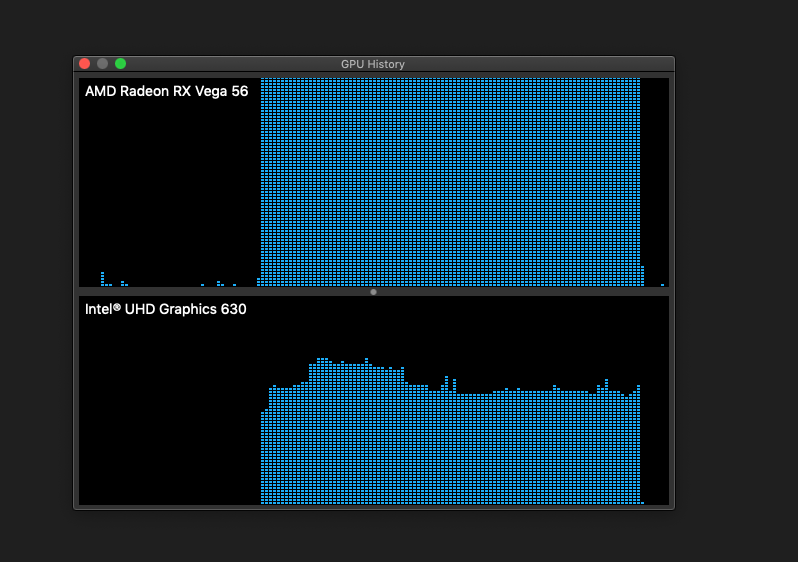Click the empty idle area of the Intel graph
The height and width of the screenshot is (562, 798).
pyautogui.click(x=170, y=420)
